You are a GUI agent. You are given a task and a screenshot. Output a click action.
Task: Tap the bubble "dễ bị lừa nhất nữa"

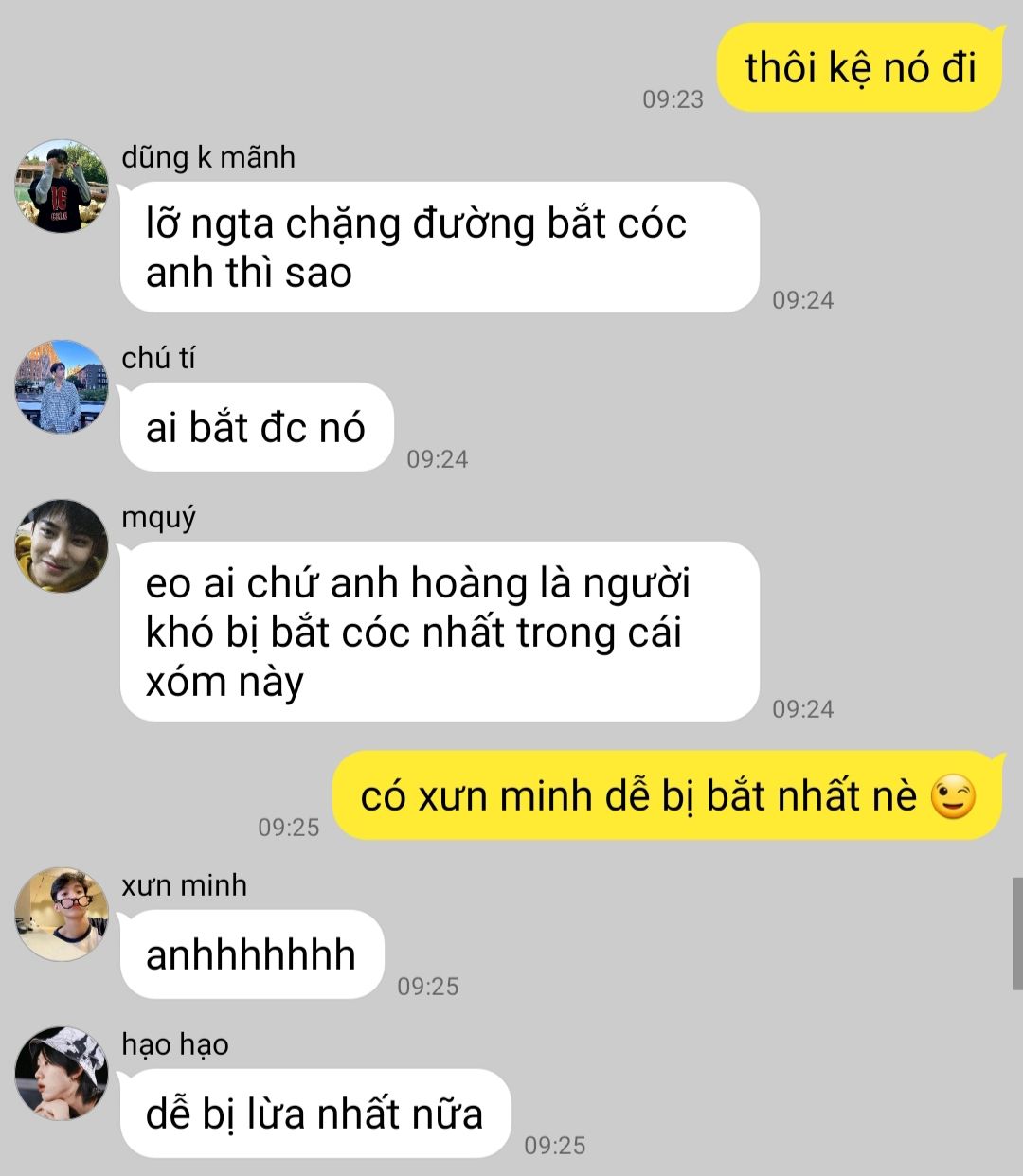click(x=315, y=1113)
